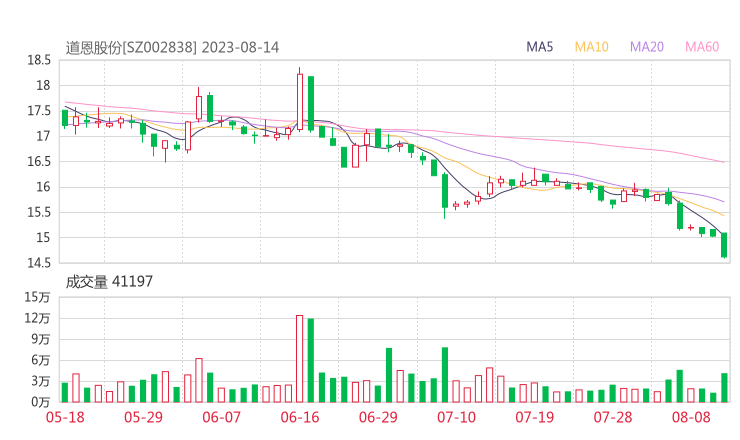Click the 15万 volume axis label

point(37,297)
